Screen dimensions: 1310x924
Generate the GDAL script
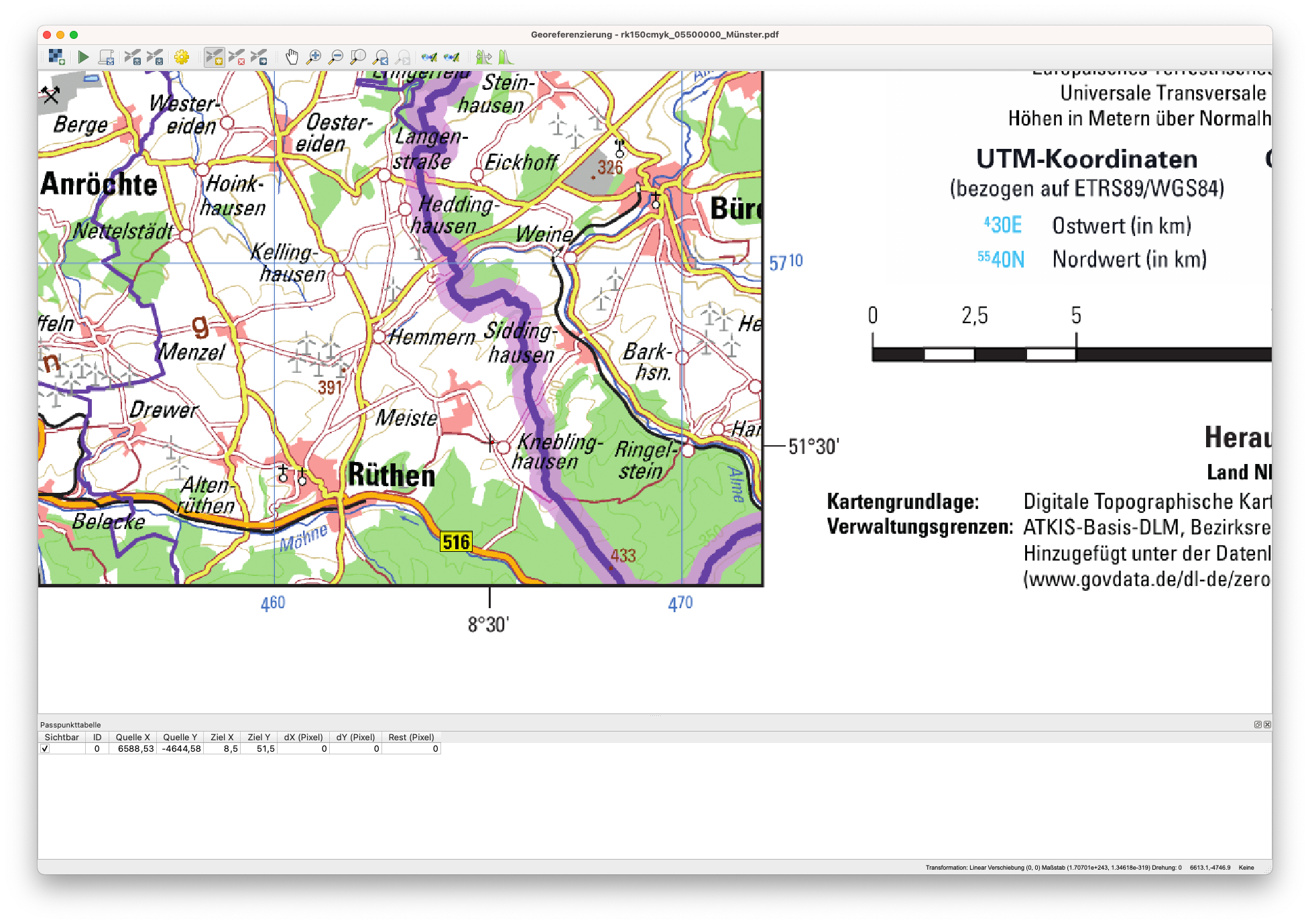click(106, 57)
